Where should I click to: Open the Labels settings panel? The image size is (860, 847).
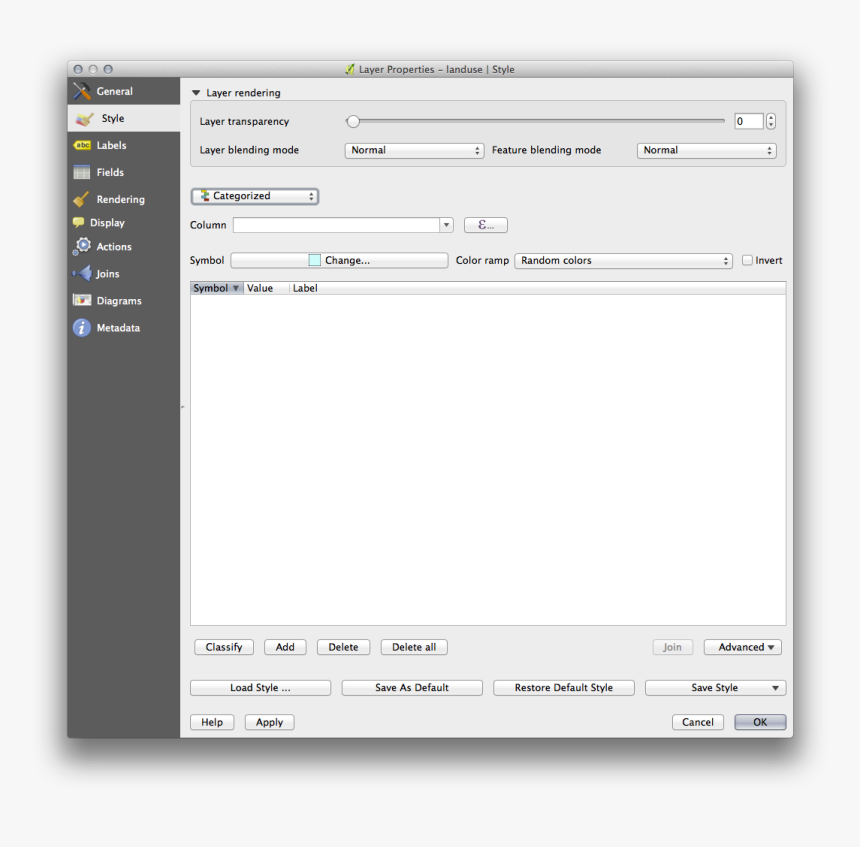113,145
